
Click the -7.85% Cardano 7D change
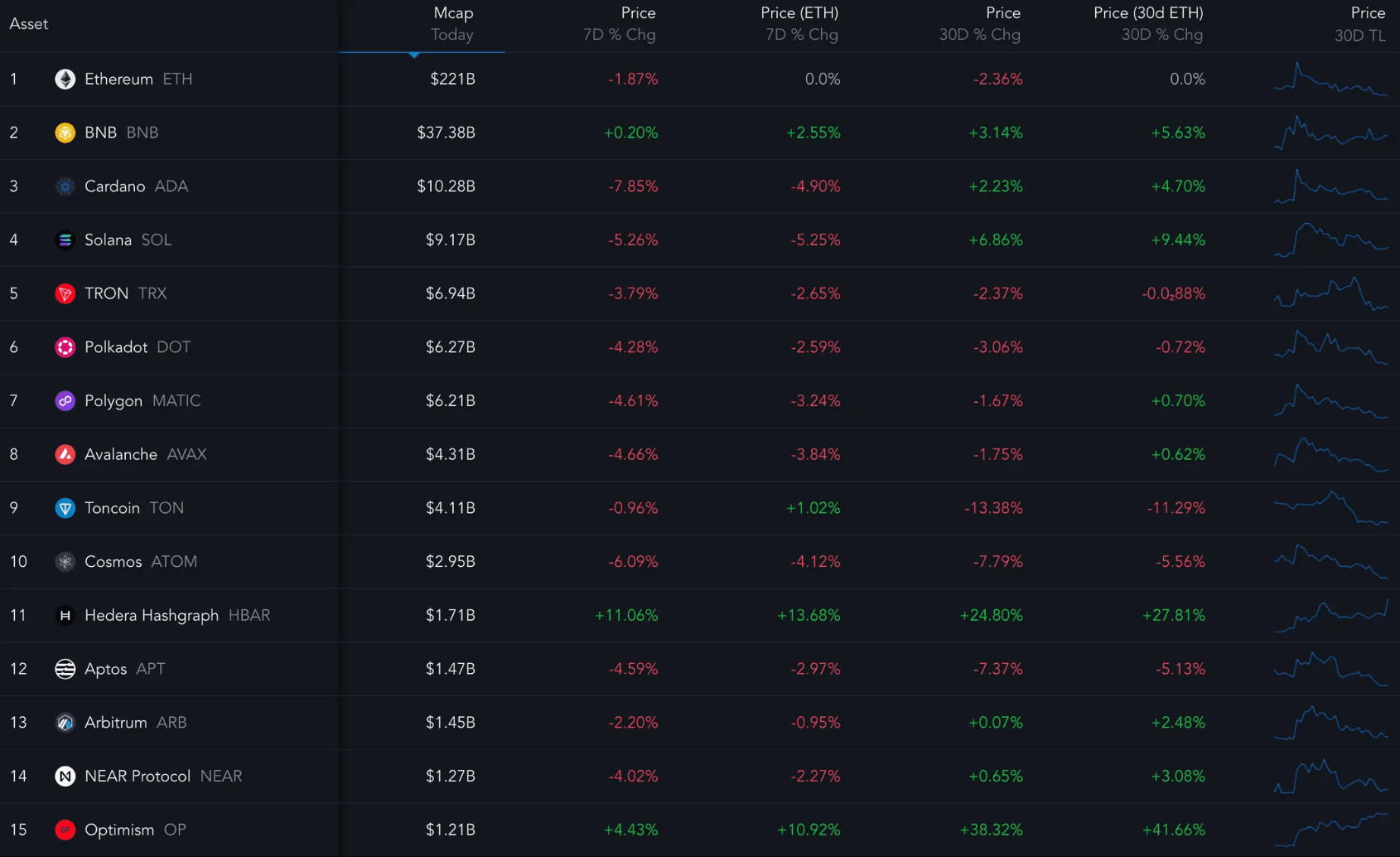[x=633, y=186]
